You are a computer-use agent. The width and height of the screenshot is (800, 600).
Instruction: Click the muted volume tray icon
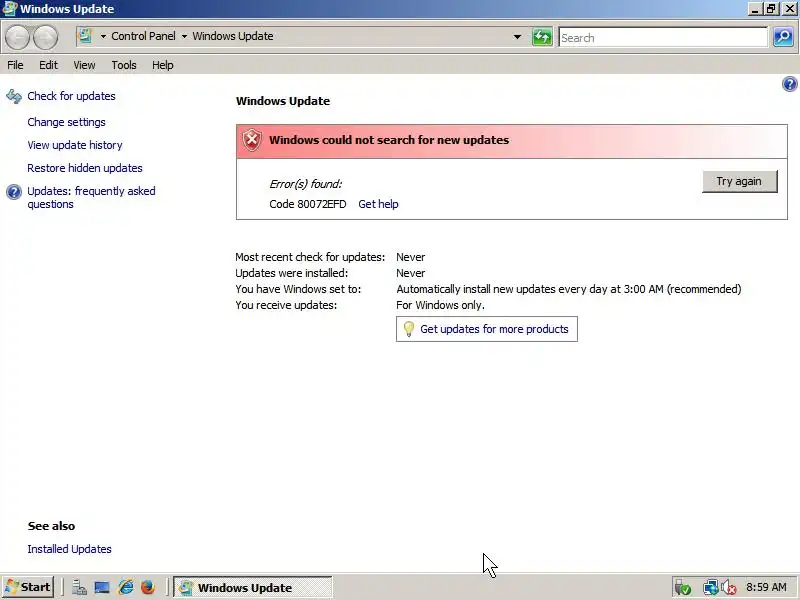tap(729, 588)
